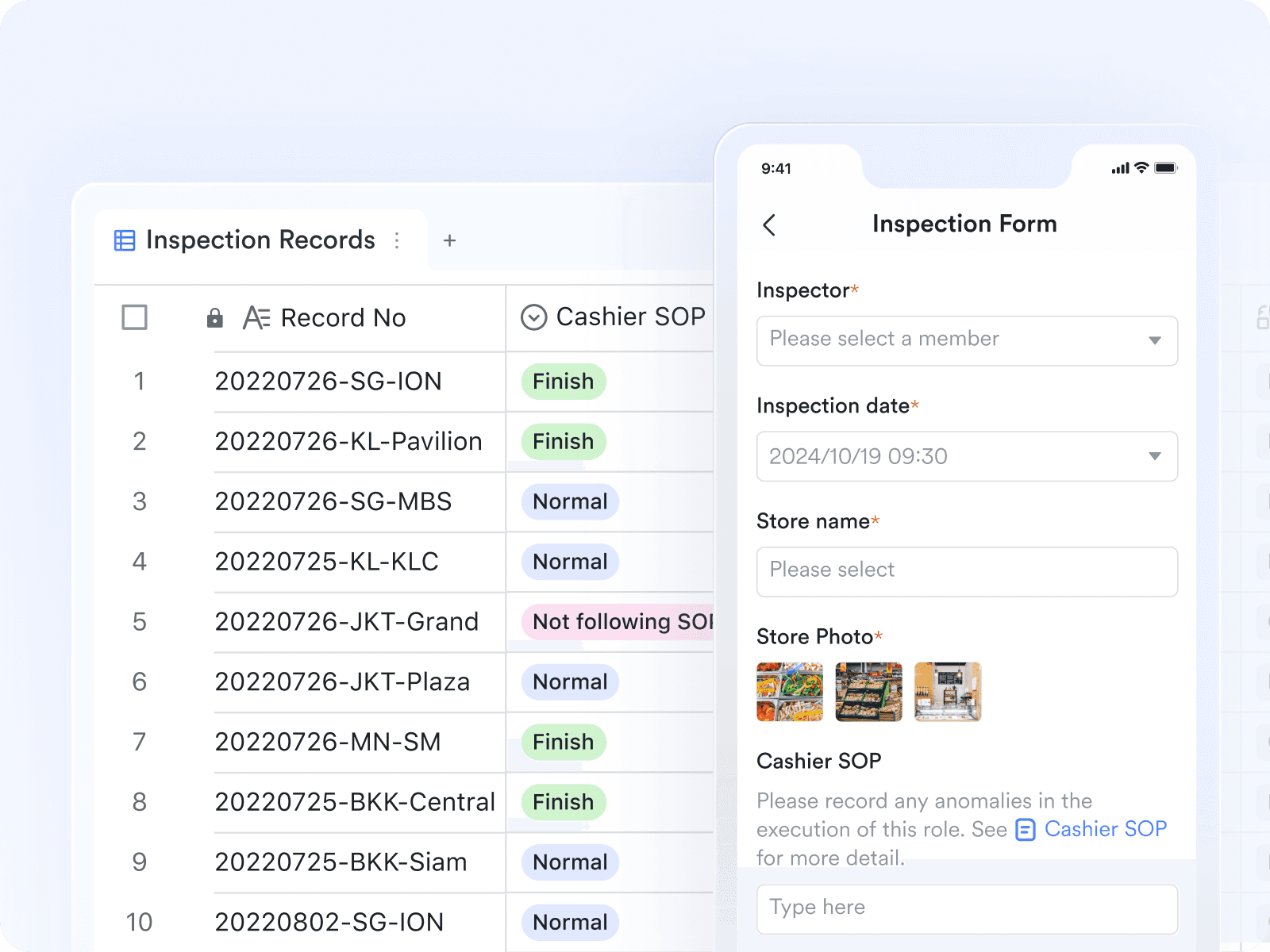1270x952 pixels.
Task: Select record 20220725-BKK-Siam cell
Action: click(x=359, y=863)
